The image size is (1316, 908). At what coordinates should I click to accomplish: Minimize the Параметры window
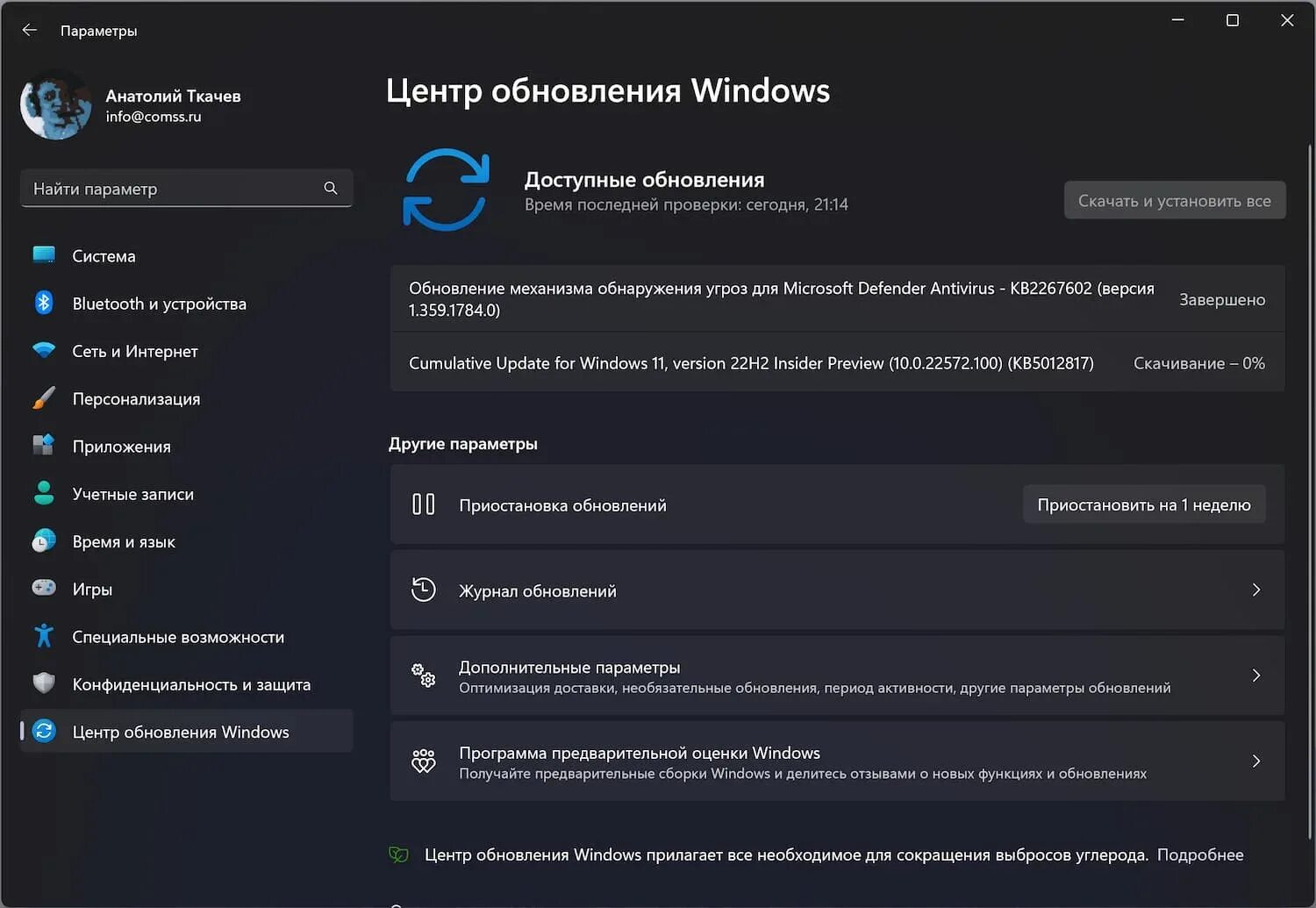pyautogui.click(x=1177, y=20)
